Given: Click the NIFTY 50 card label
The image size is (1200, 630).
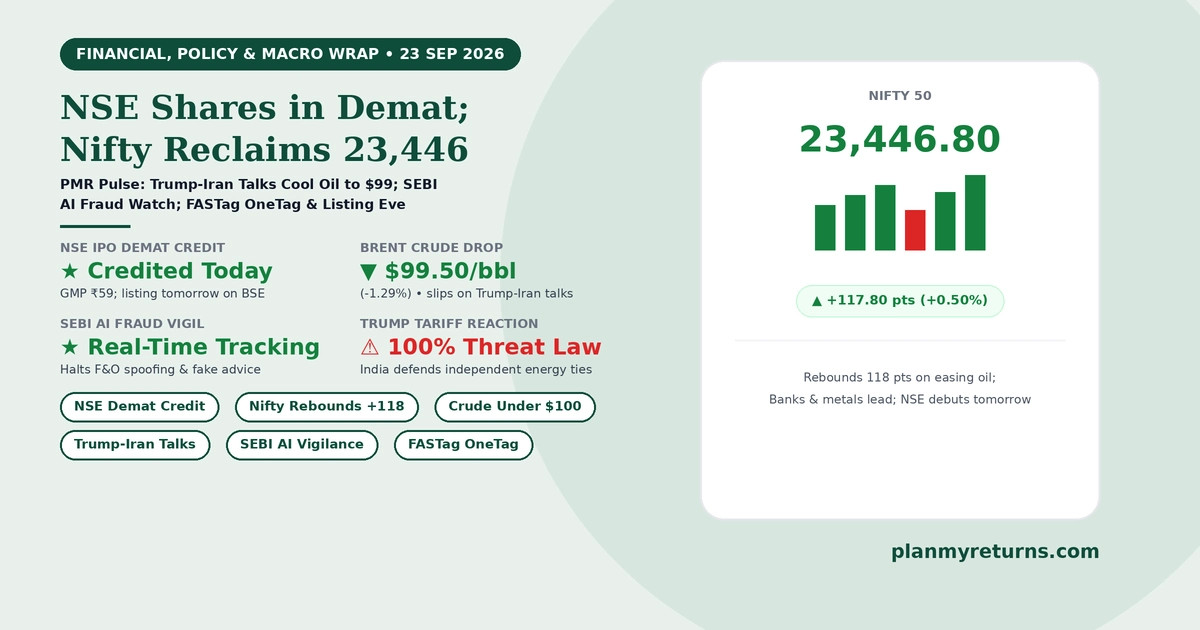Looking at the screenshot, I should pyautogui.click(x=900, y=96).
